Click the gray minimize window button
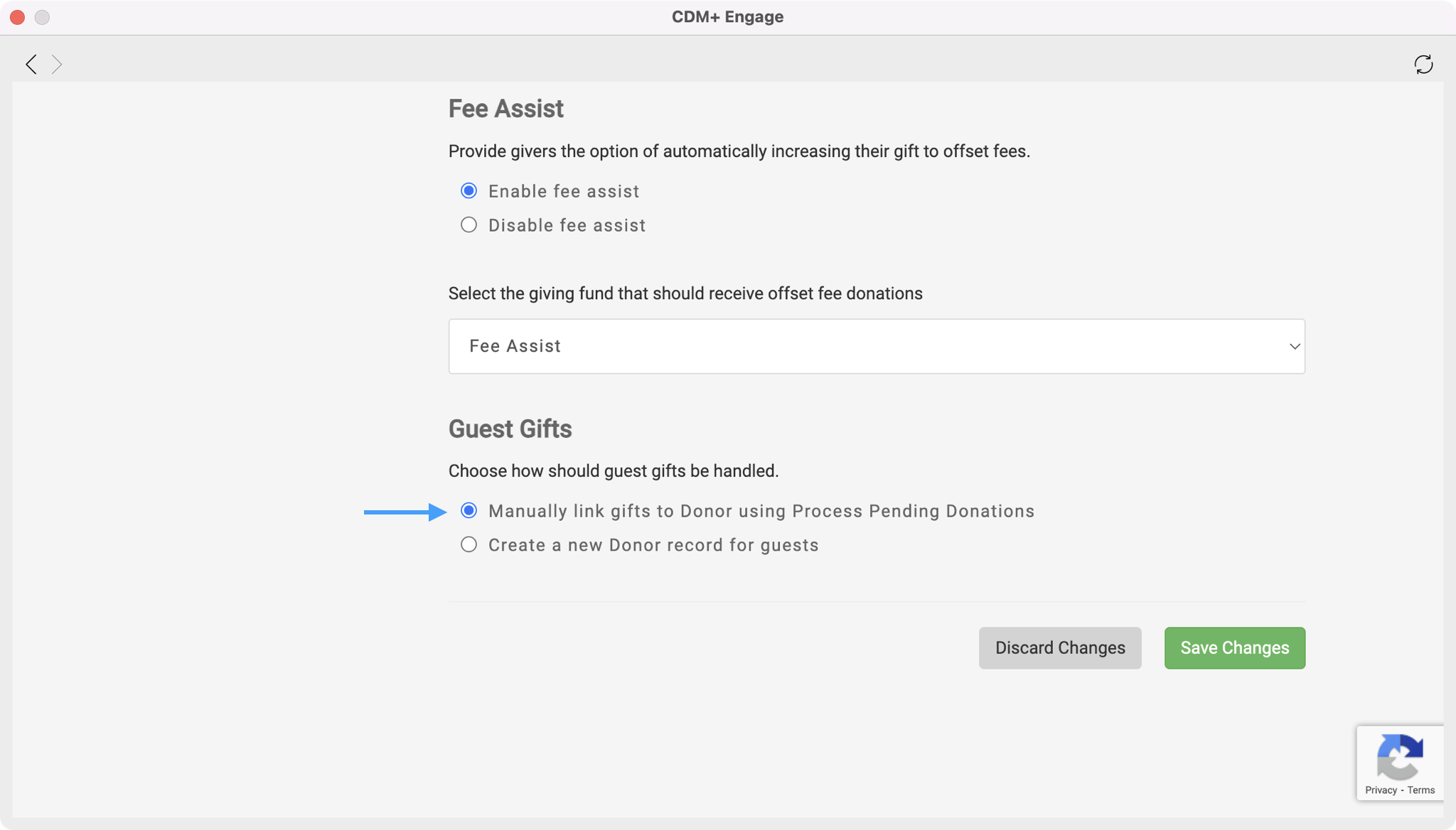The image size is (1456, 830). coord(42,17)
